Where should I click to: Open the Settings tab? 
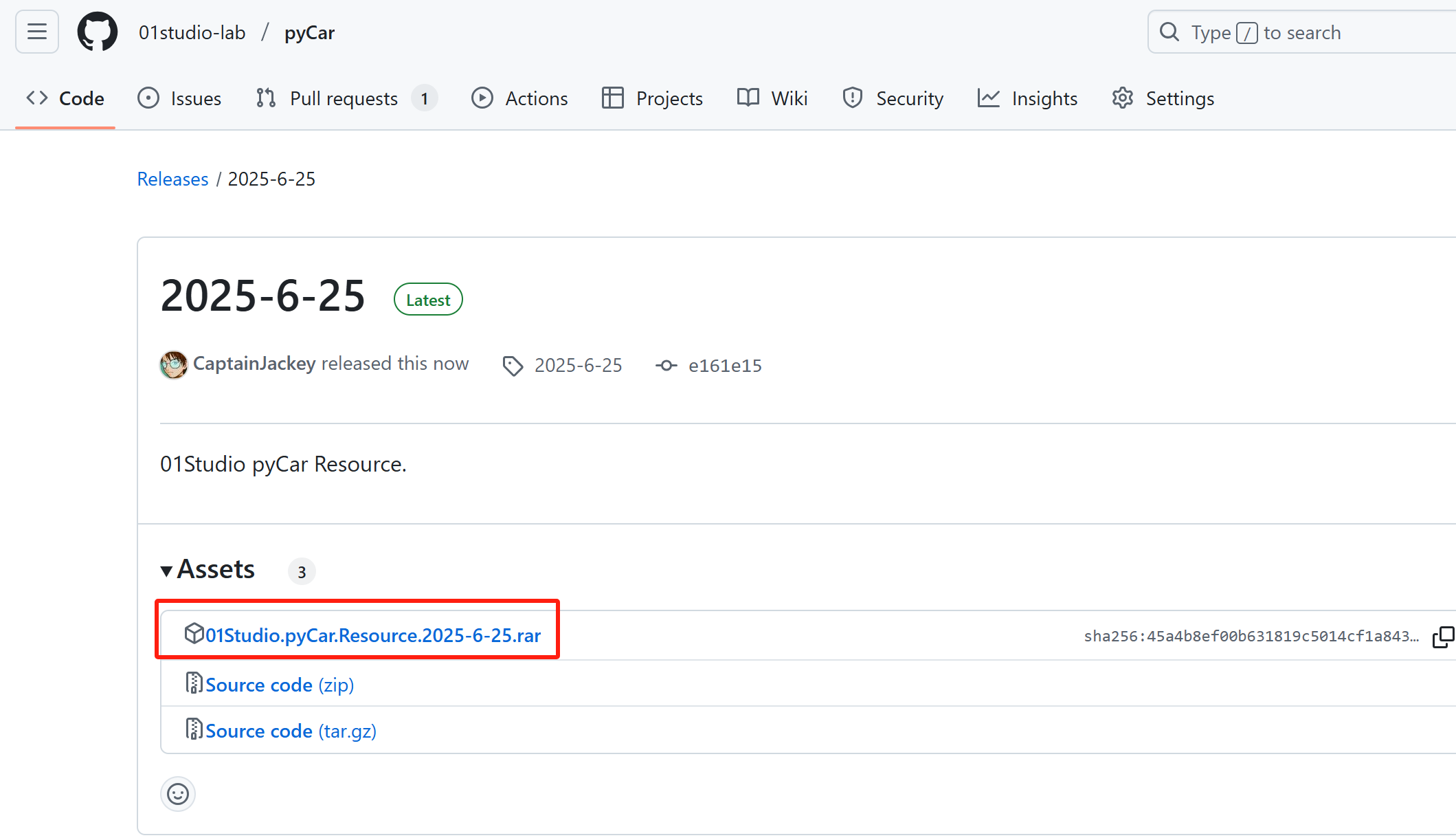[x=1163, y=98]
